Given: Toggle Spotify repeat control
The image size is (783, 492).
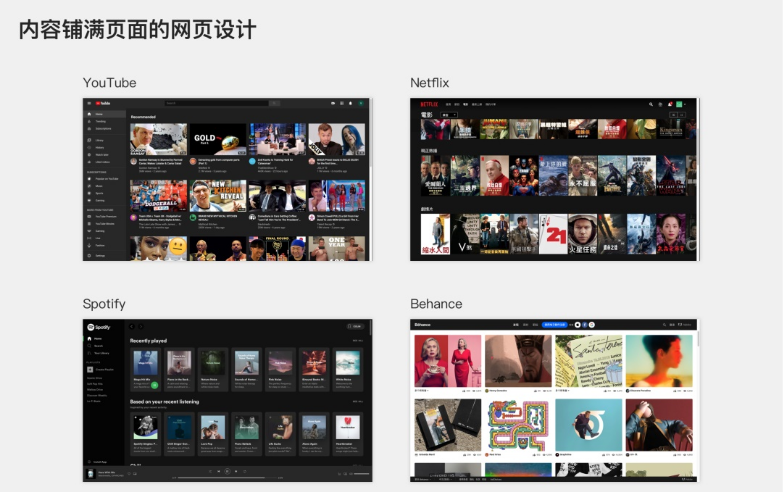Looking at the screenshot, I should 245,471.
